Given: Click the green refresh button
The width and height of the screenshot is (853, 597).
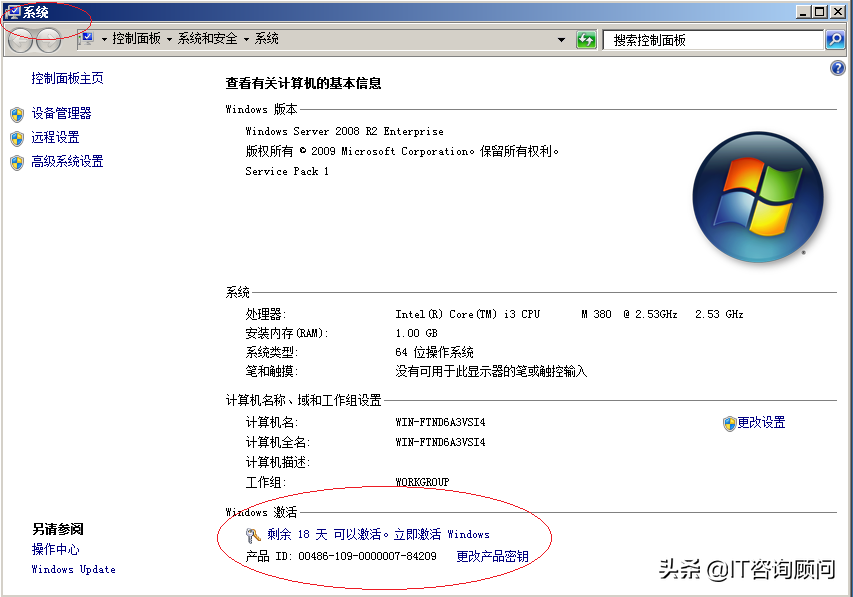Looking at the screenshot, I should click(586, 40).
